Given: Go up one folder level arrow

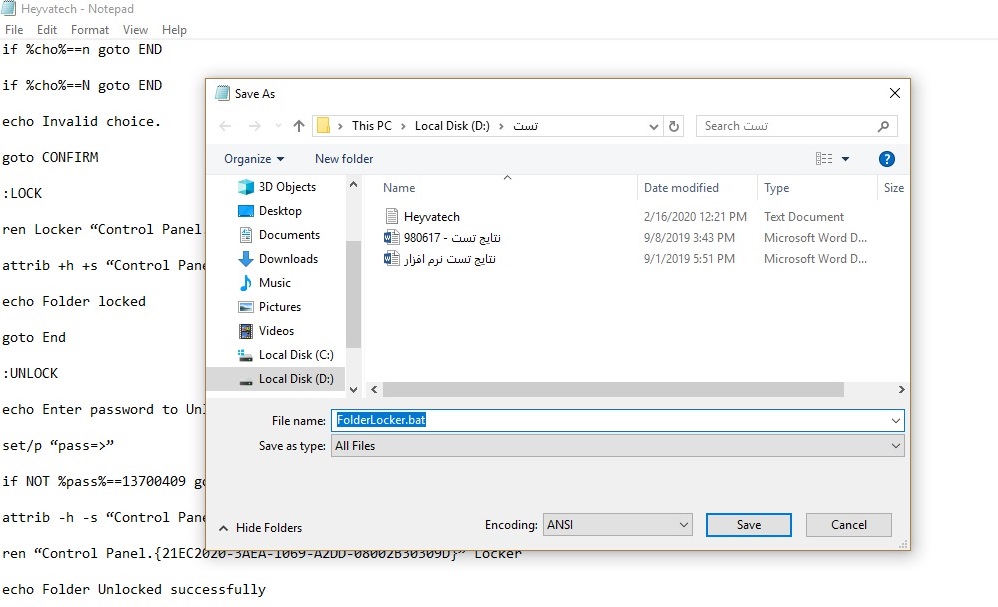Looking at the screenshot, I should 299,126.
